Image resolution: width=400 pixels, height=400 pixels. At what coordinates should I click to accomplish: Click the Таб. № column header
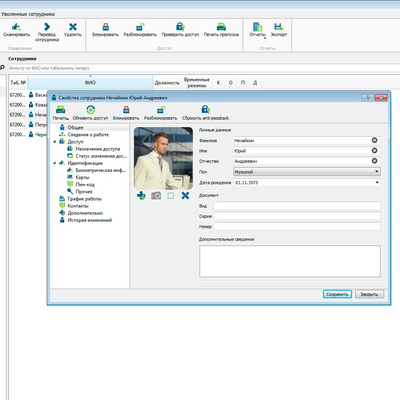(x=18, y=82)
